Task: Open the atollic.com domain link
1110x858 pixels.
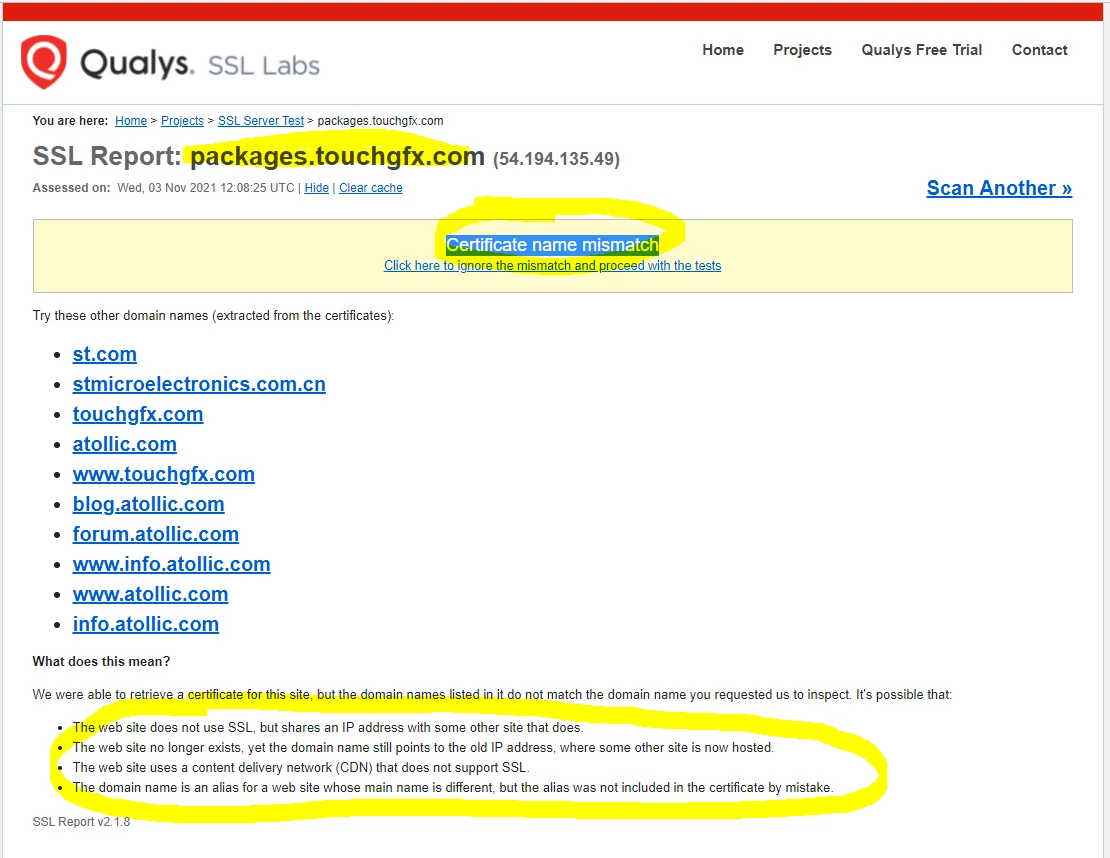Action: click(125, 444)
